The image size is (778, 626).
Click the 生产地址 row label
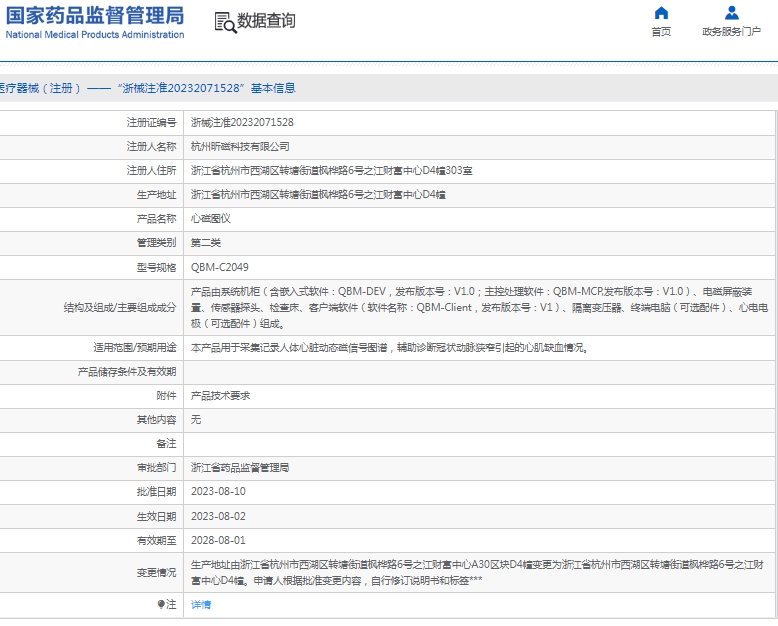[156, 195]
